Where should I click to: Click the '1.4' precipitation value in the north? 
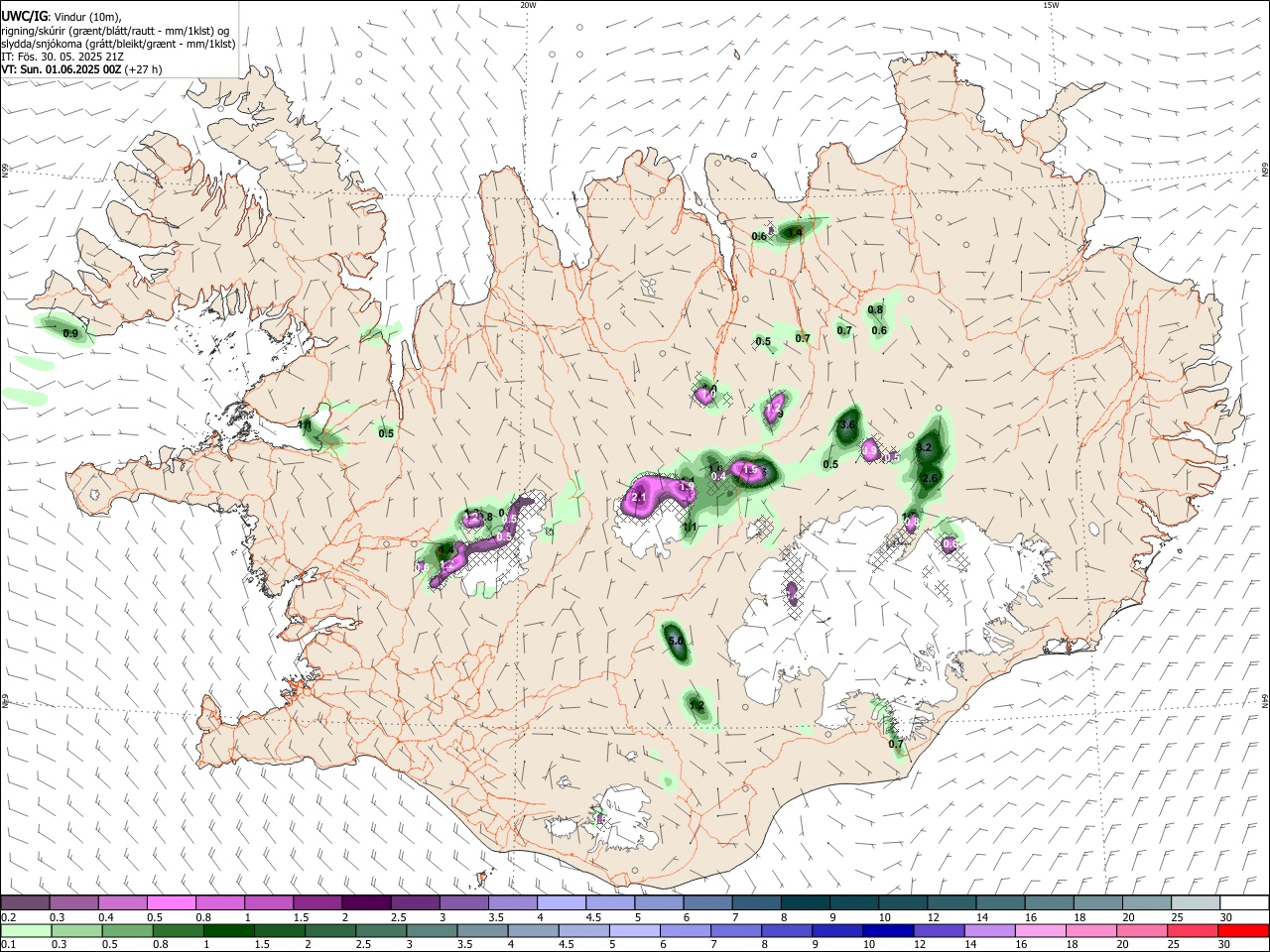click(794, 233)
